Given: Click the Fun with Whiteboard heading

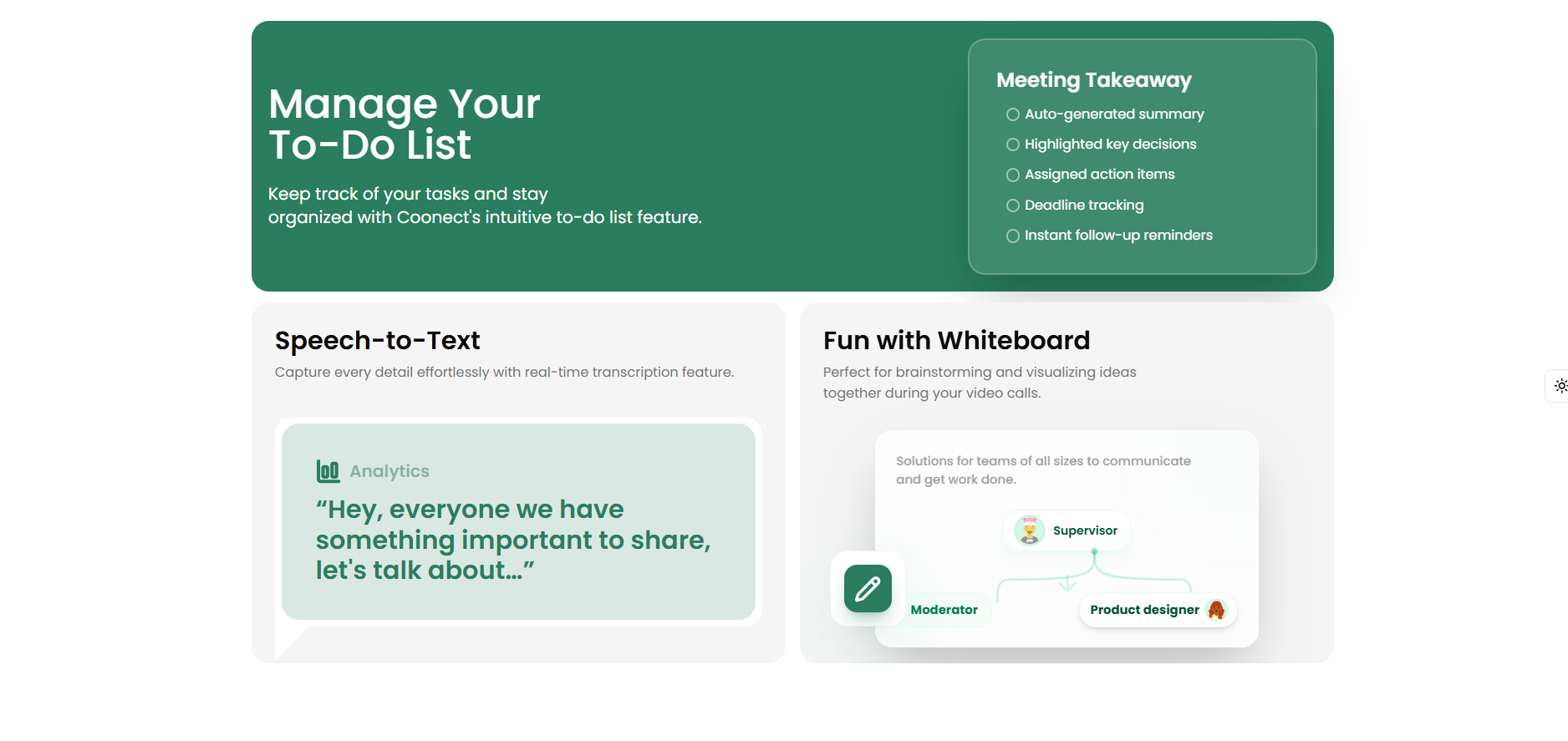Looking at the screenshot, I should click(x=957, y=340).
